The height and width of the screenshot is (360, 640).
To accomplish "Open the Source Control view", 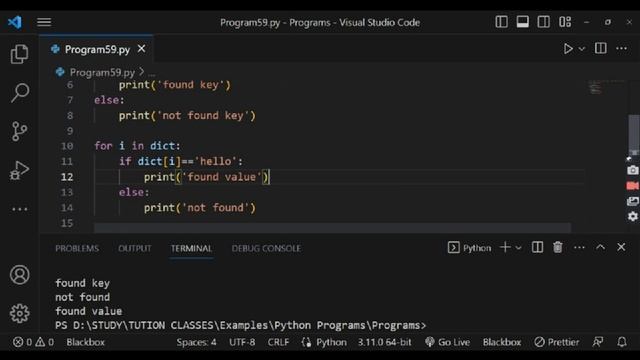I will [x=19, y=131].
